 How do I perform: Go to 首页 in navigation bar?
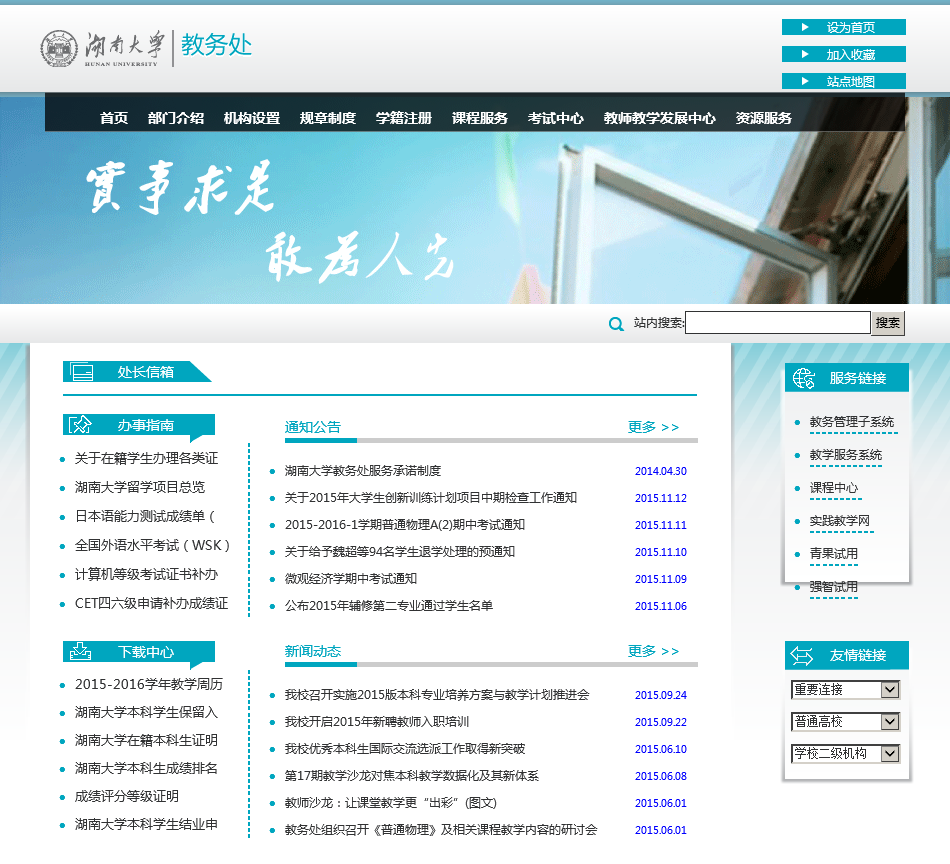114,118
